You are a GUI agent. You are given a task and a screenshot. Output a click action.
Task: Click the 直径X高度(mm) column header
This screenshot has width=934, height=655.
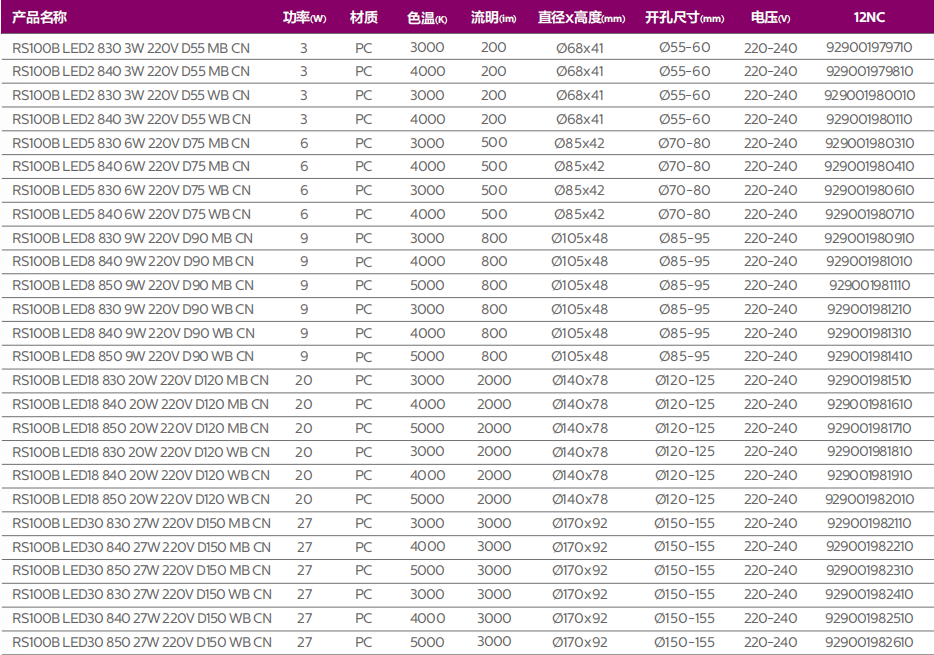(x=581, y=18)
